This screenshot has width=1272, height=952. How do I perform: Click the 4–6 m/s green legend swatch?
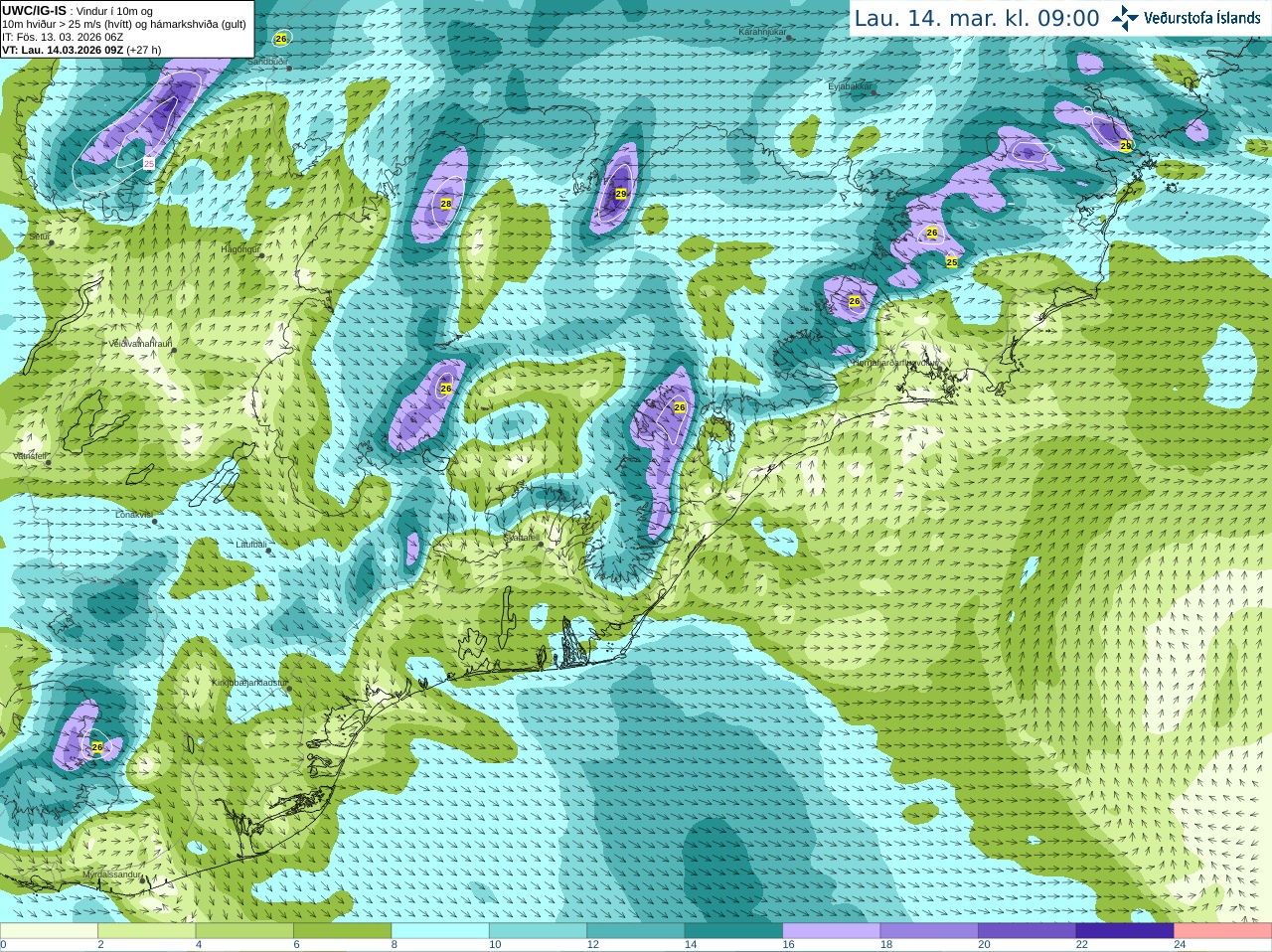244,931
